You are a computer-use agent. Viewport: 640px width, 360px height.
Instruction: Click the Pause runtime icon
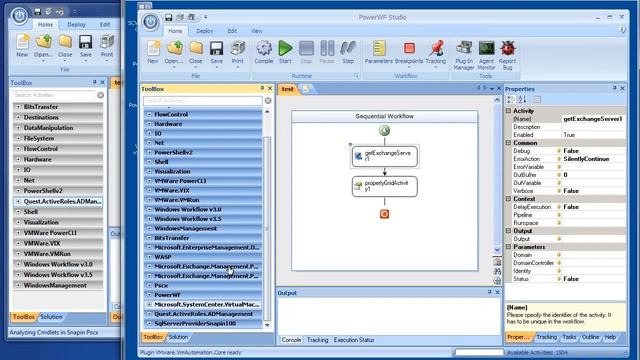[327, 48]
